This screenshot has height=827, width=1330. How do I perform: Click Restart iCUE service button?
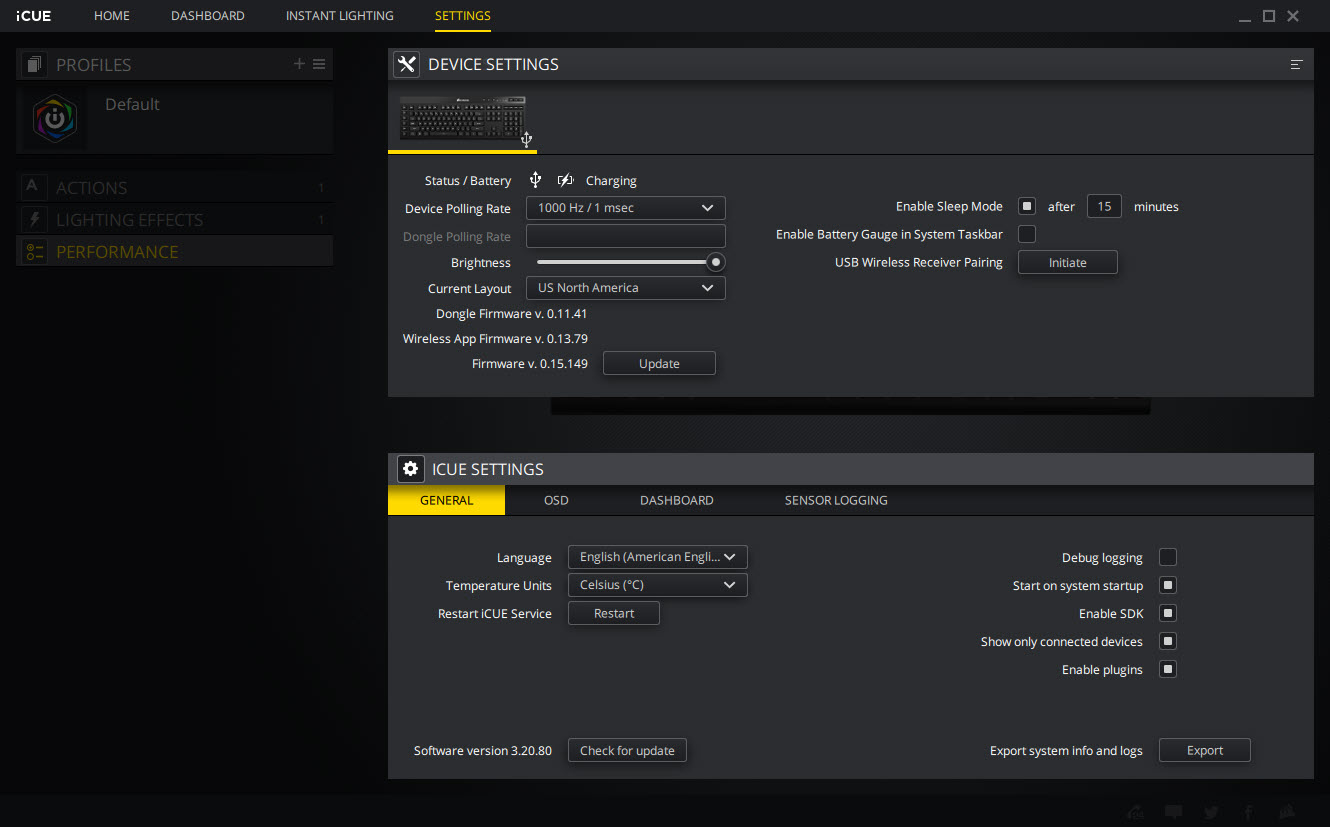coord(614,613)
